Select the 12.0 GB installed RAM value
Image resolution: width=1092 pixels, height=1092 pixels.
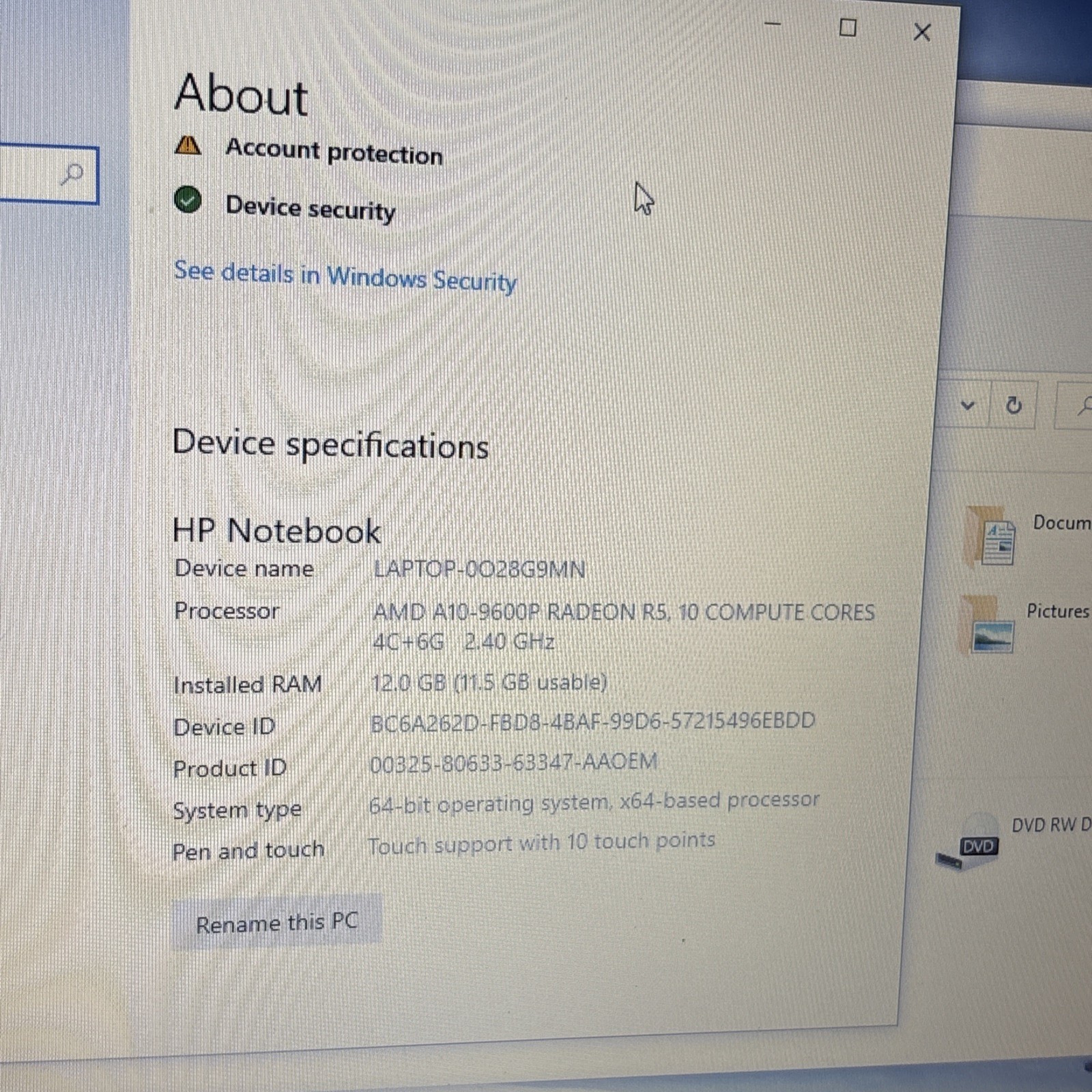489,682
